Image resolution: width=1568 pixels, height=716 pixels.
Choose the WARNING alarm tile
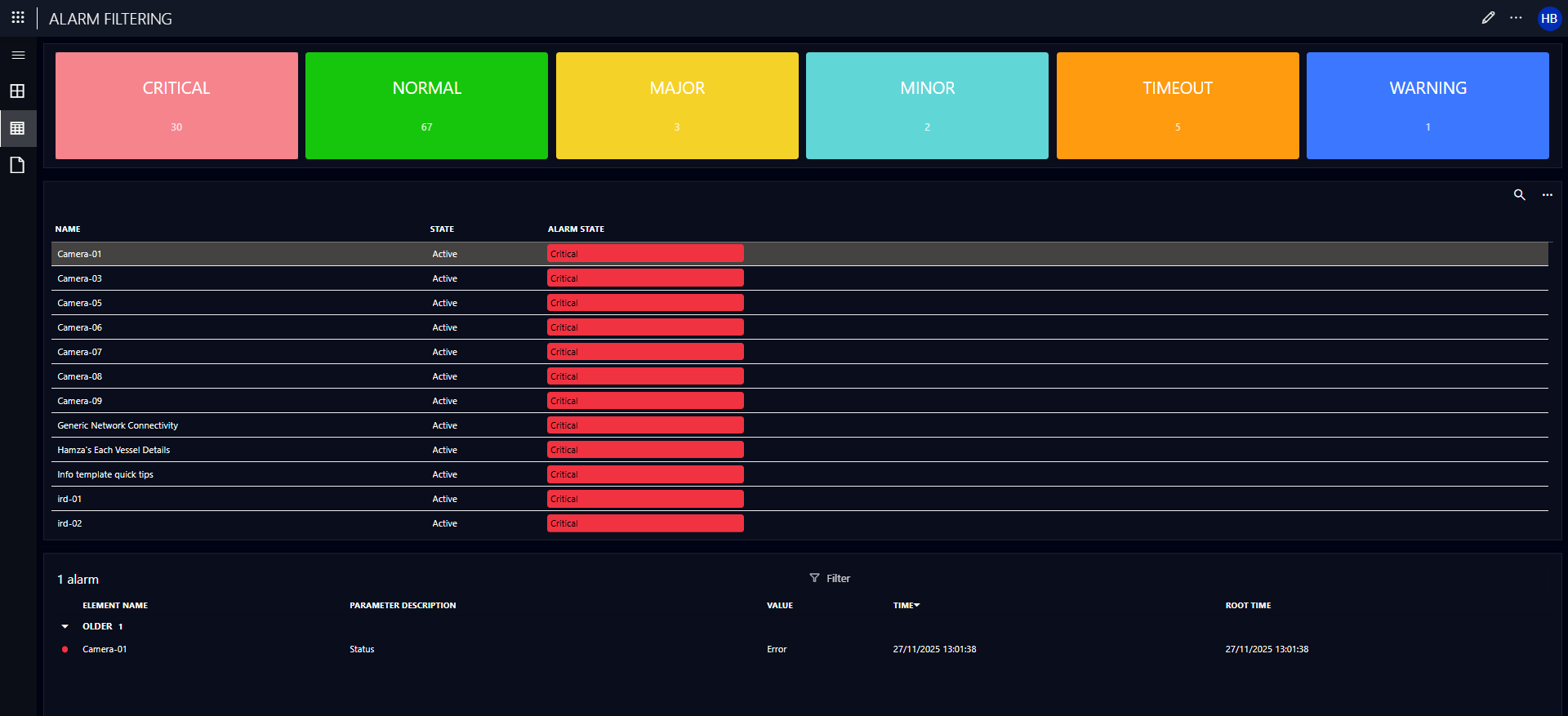tap(1427, 105)
